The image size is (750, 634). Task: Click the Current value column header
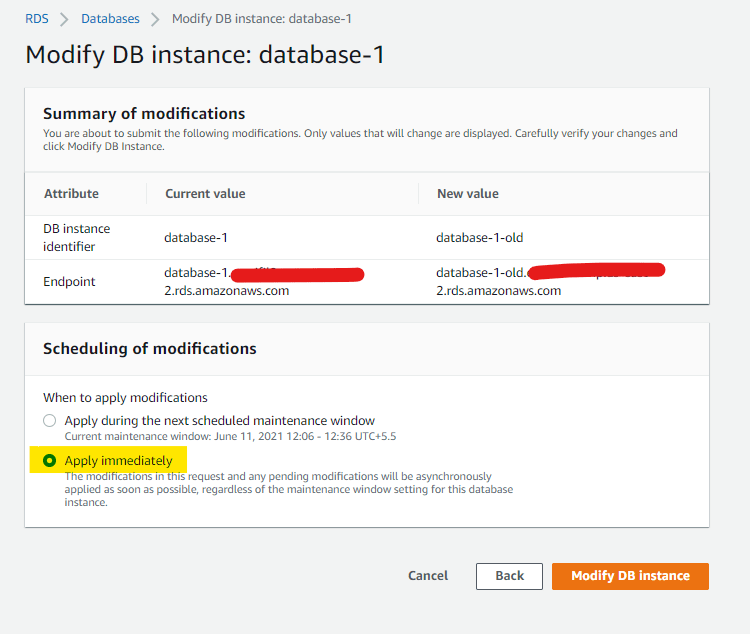pos(205,194)
